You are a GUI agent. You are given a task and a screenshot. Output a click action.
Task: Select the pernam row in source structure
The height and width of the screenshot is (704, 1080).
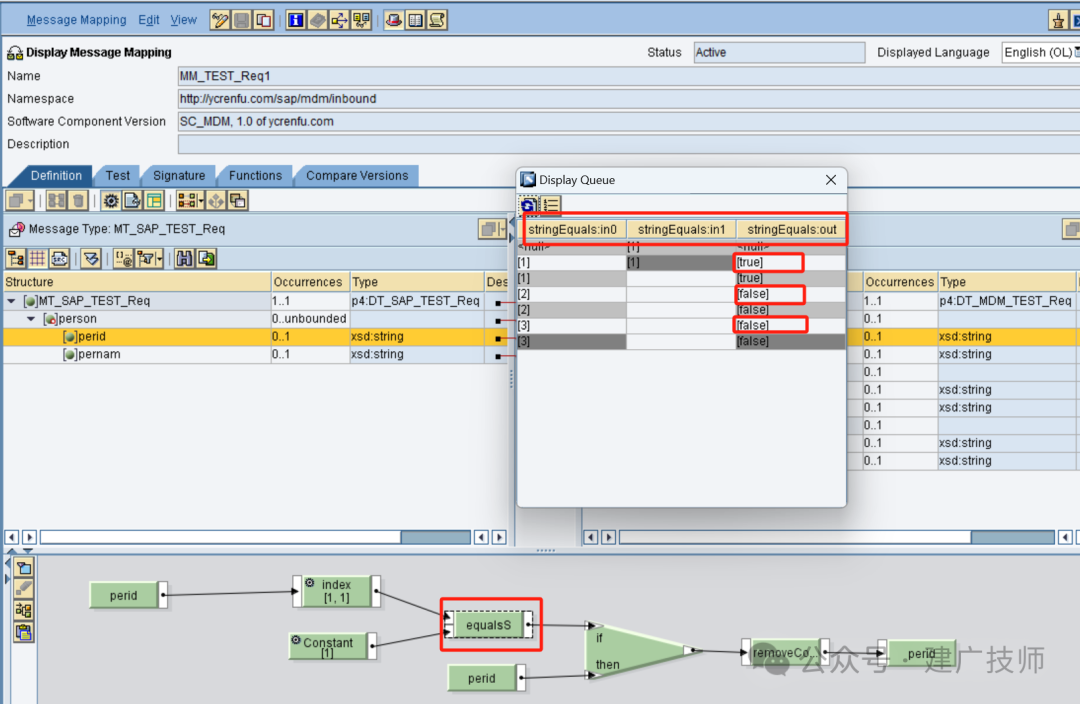click(x=255, y=354)
